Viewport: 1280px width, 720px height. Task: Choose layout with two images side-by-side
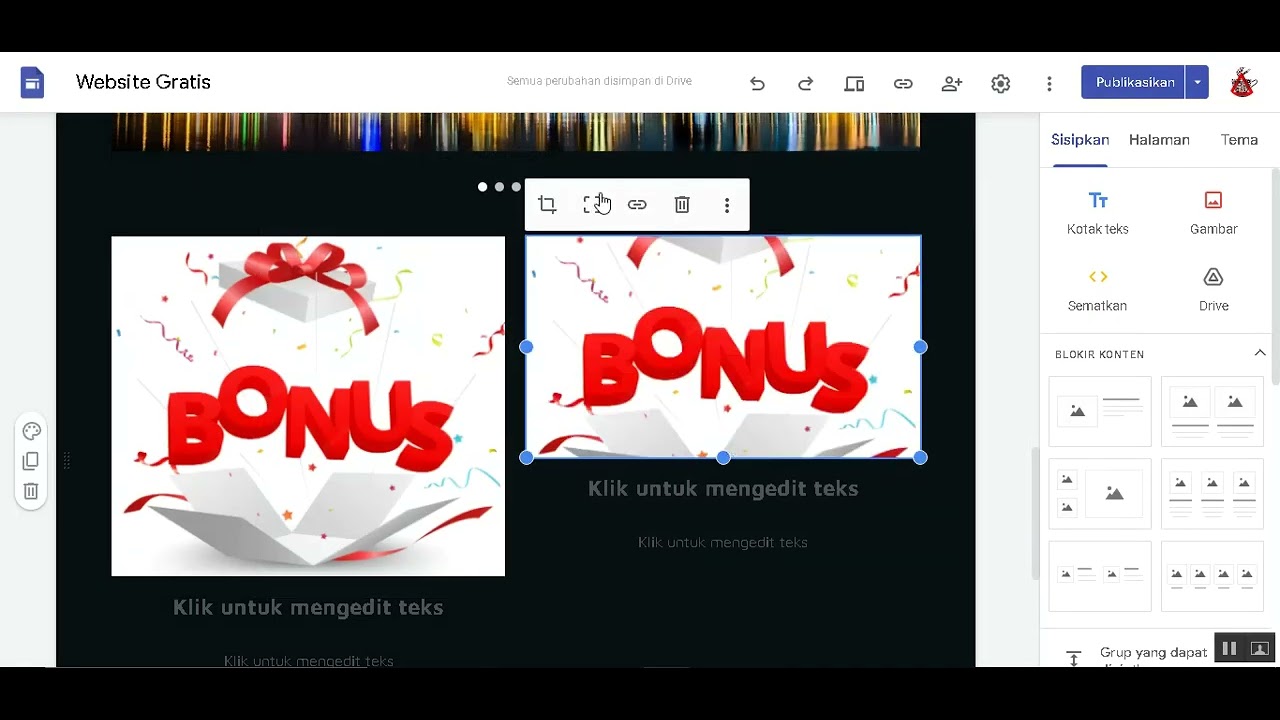click(1212, 411)
